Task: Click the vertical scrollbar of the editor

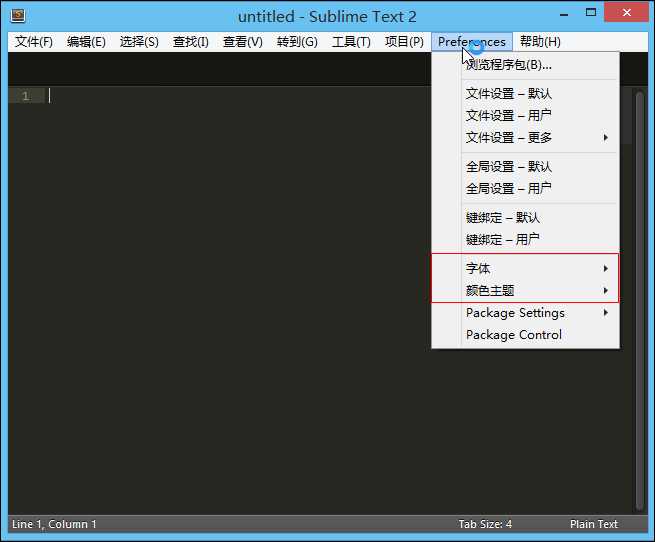Action: point(639,299)
